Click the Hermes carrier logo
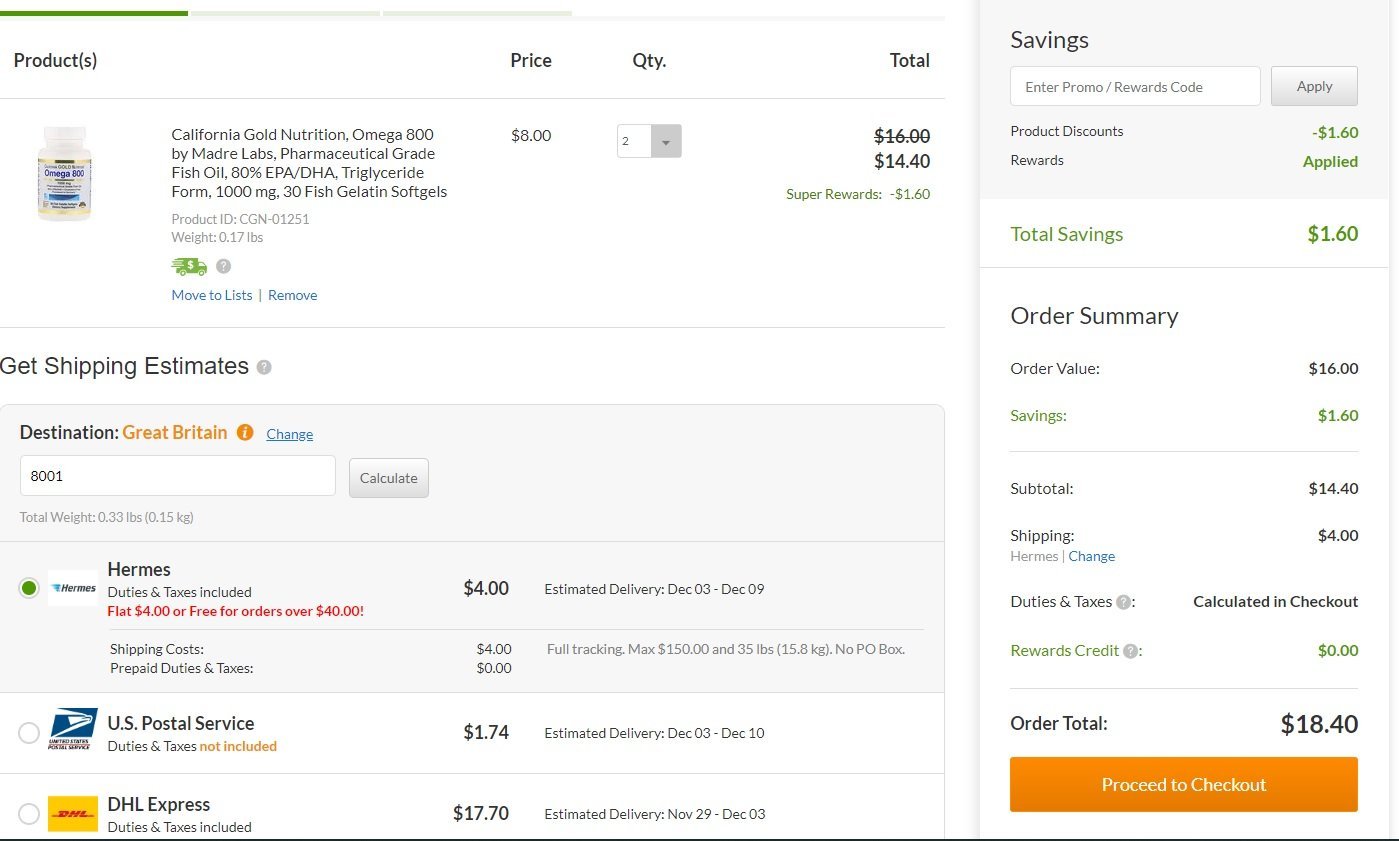 click(x=73, y=588)
